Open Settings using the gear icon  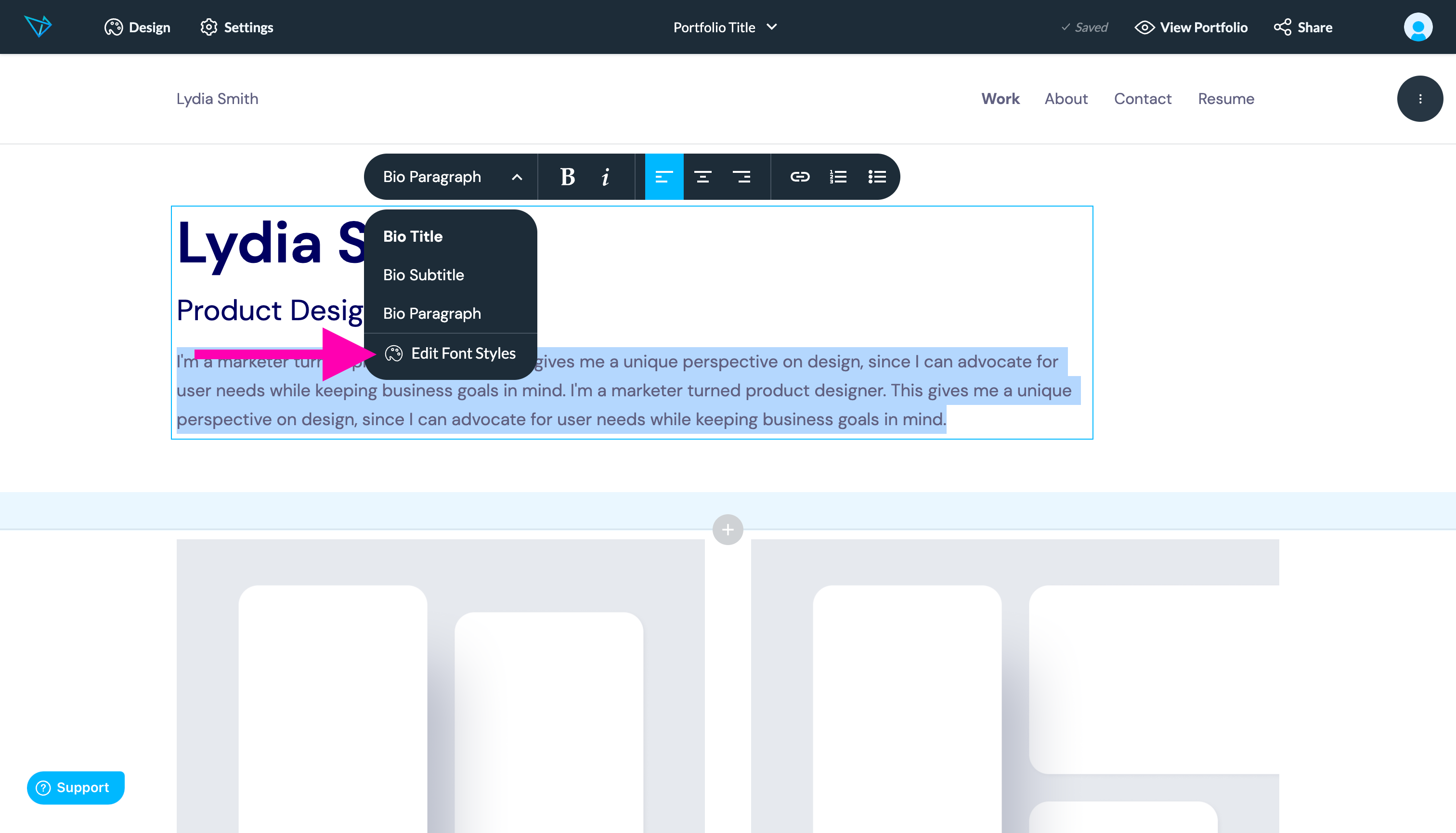[x=209, y=27]
